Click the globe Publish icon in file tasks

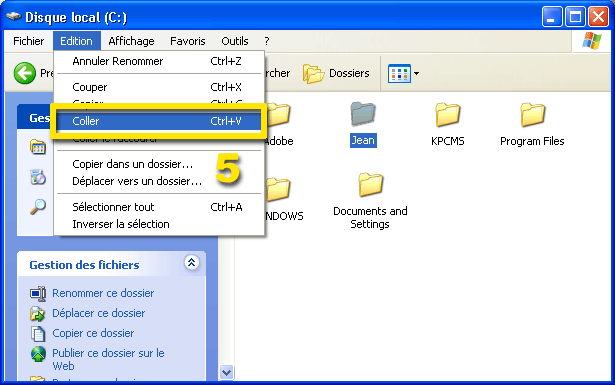38,354
